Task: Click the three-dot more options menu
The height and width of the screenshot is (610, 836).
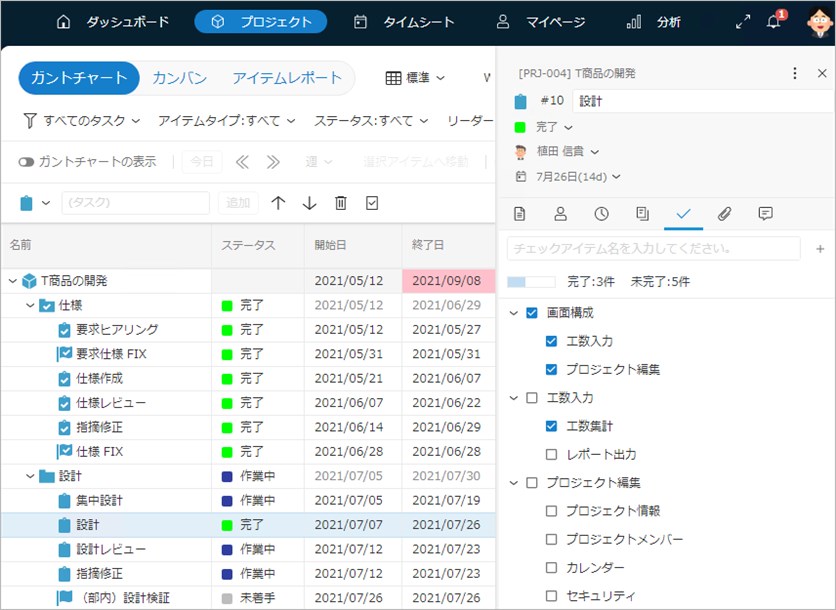Action: (795, 73)
